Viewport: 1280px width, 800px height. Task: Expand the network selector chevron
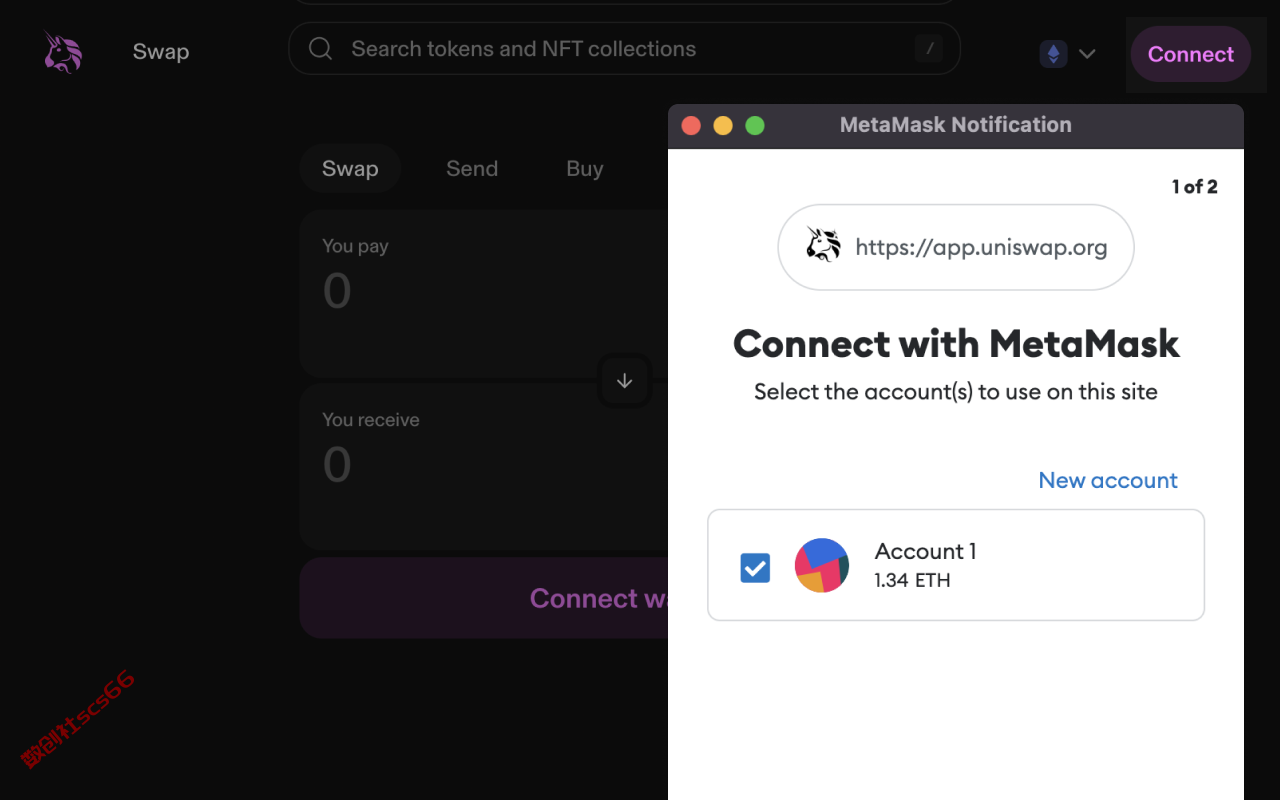(x=1087, y=54)
